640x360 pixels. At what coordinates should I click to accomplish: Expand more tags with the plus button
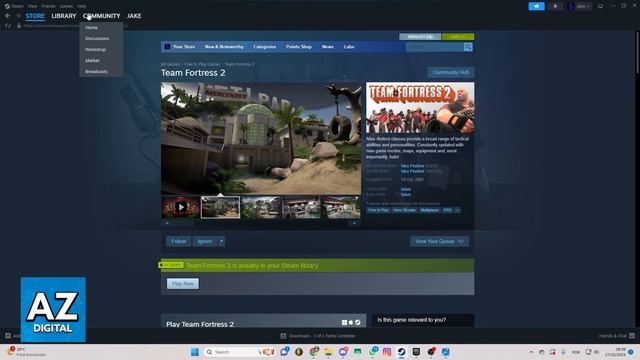(457, 210)
